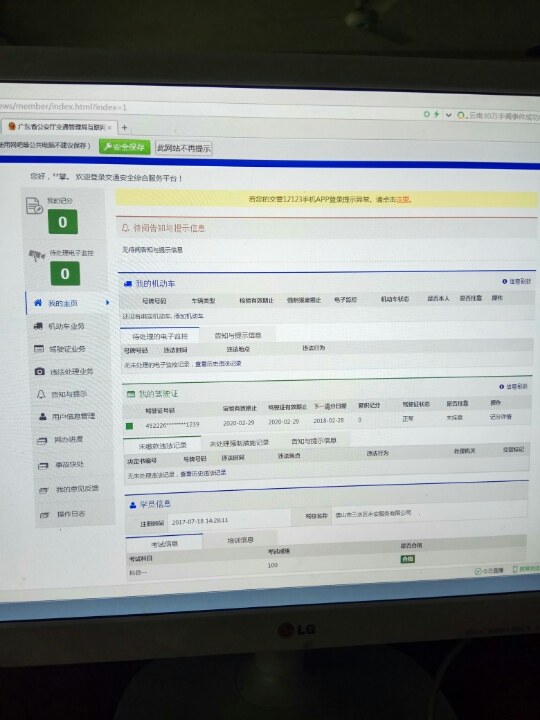Click the 我的记分 document icon
540x720 pixels.
(x=34, y=206)
